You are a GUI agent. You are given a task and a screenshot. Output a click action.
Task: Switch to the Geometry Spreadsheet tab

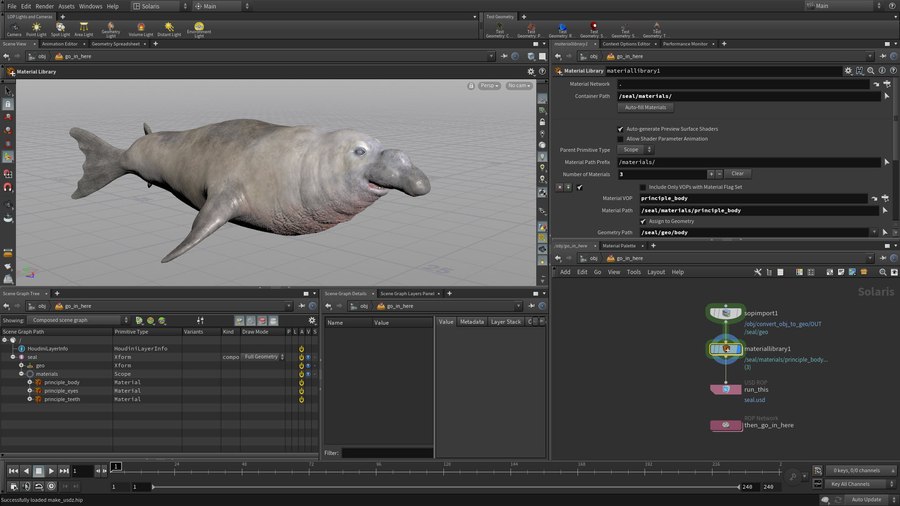(116, 44)
